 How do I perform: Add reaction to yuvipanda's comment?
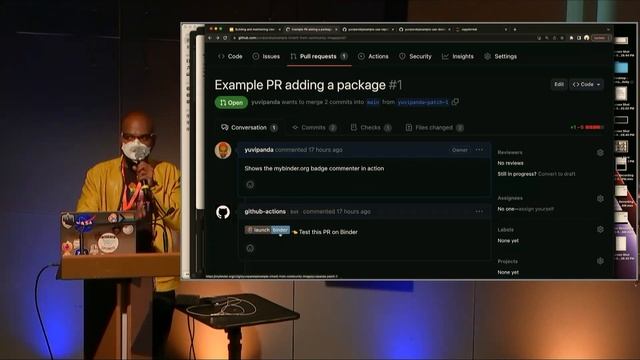tap(250, 184)
